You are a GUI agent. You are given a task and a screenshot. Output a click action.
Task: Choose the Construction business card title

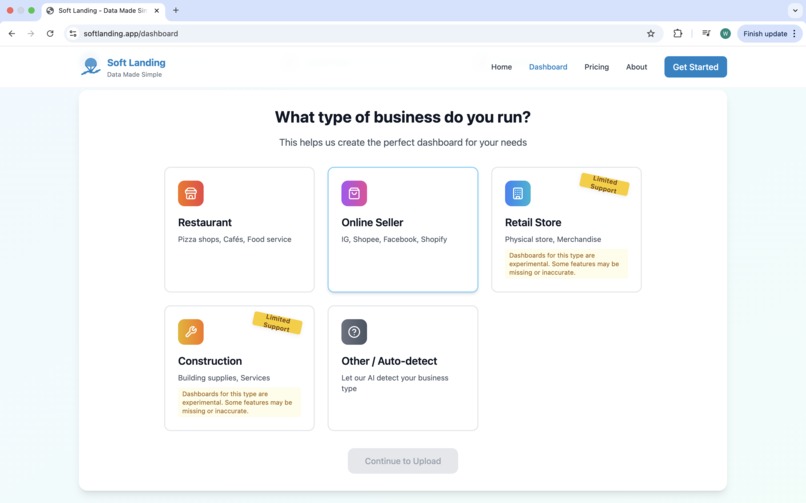coord(210,361)
